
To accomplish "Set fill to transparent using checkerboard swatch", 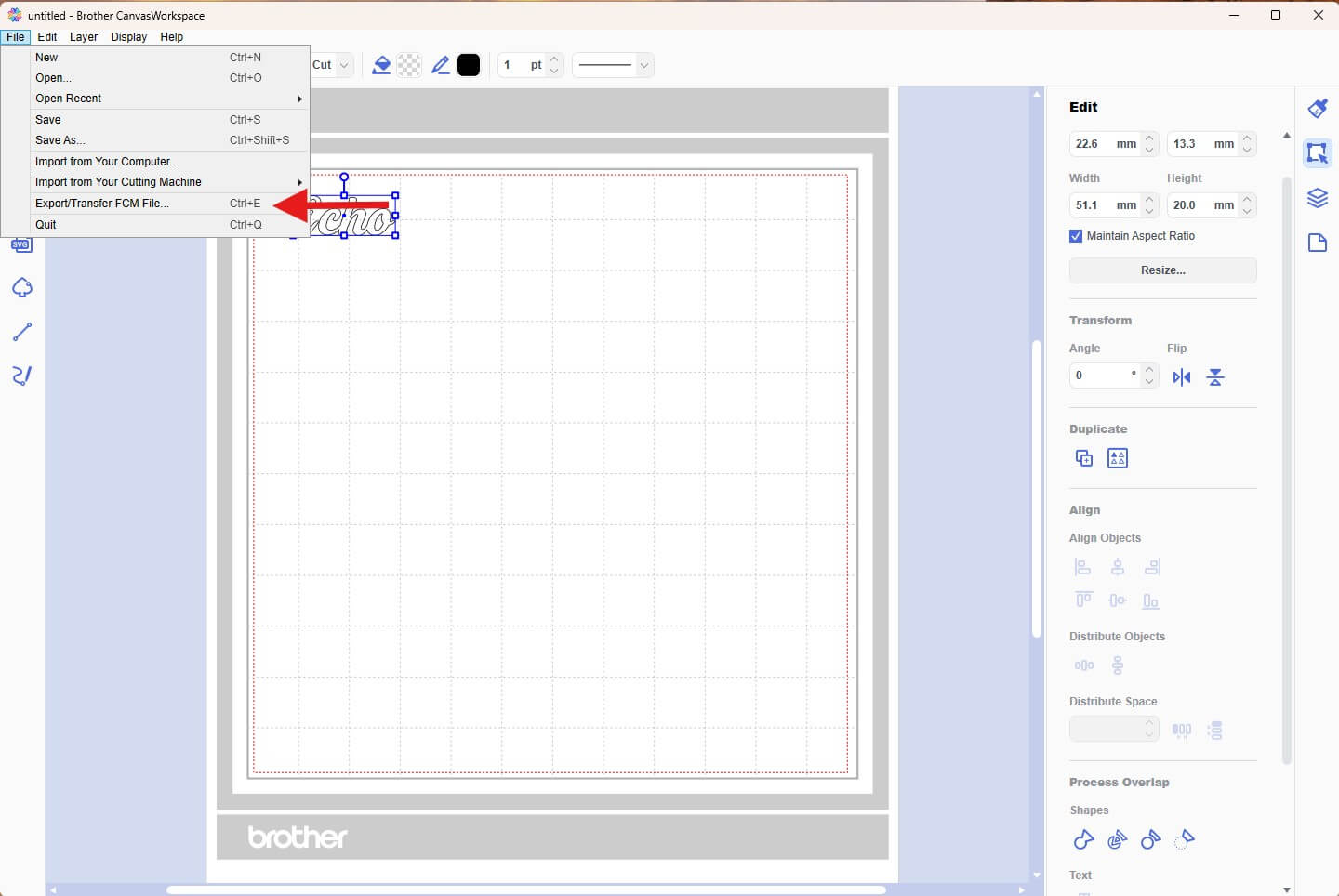I will coord(409,65).
